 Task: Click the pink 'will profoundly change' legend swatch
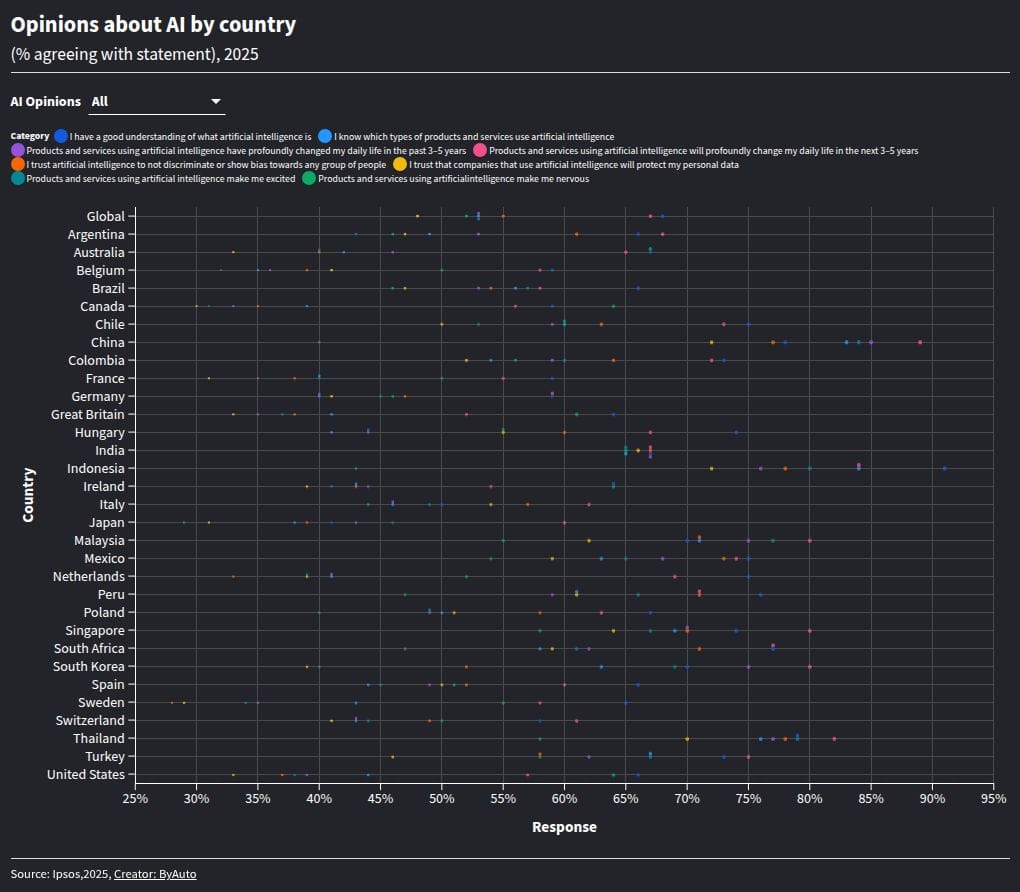point(480,150)
